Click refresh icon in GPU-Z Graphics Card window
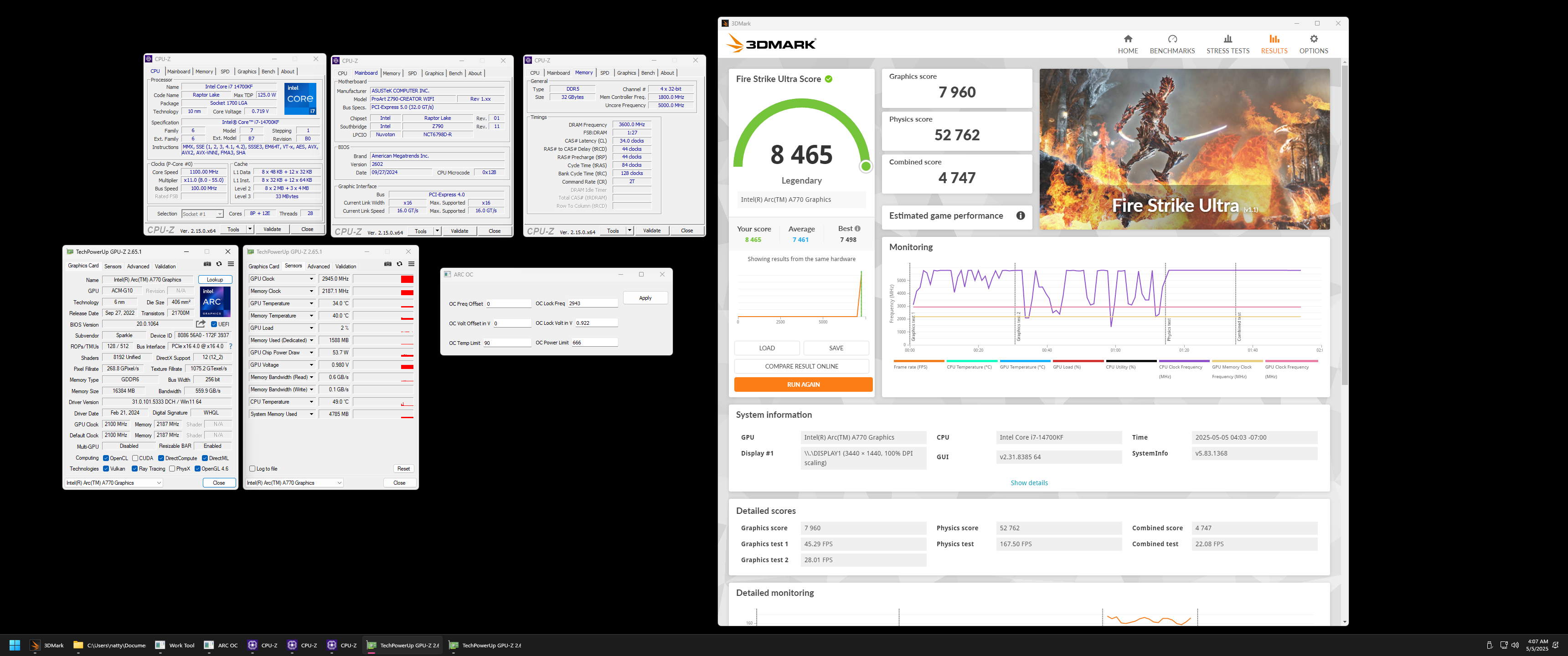The width and height of the screenshot is (1568, 656). coord(219,264)
